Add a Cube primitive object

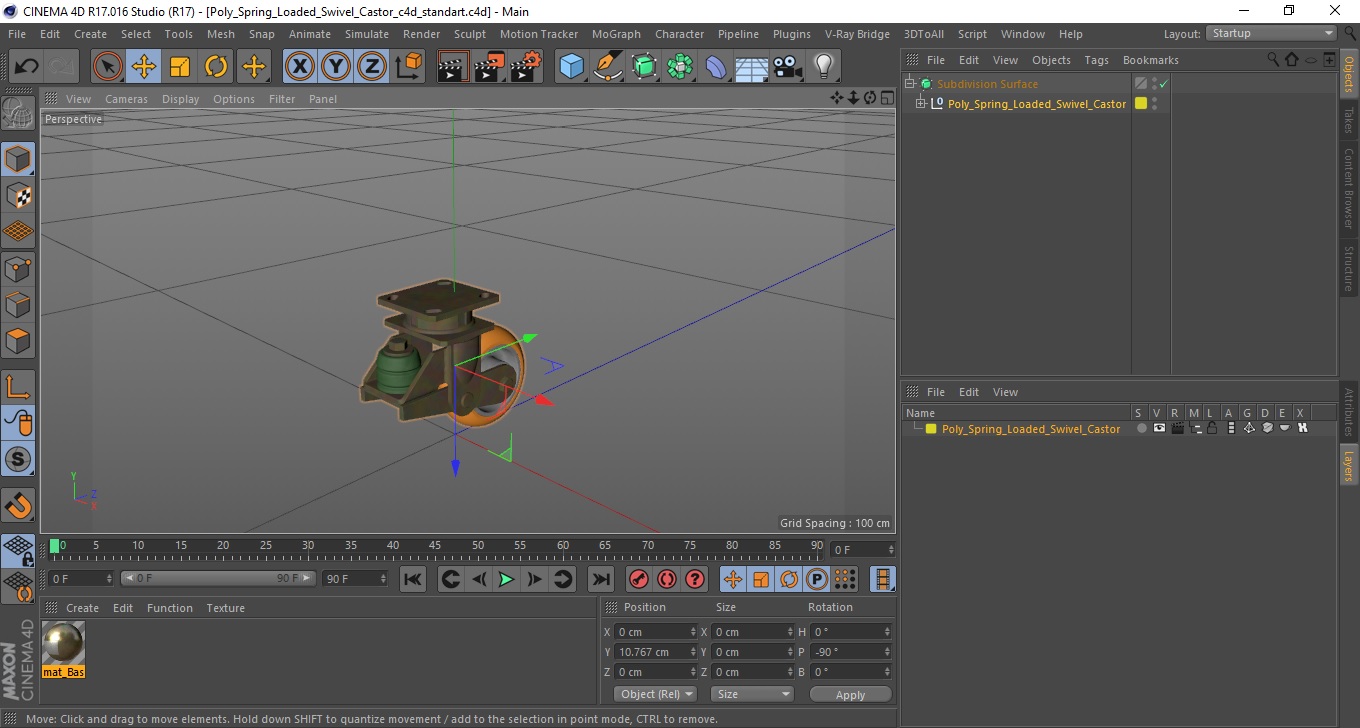pyautogui.click(x=572, y=67)
